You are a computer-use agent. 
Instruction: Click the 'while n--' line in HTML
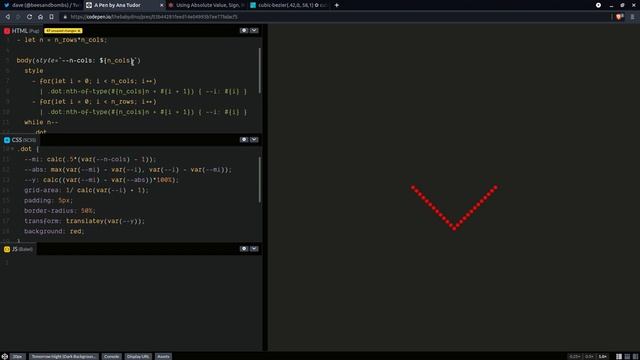coord(41,122)
